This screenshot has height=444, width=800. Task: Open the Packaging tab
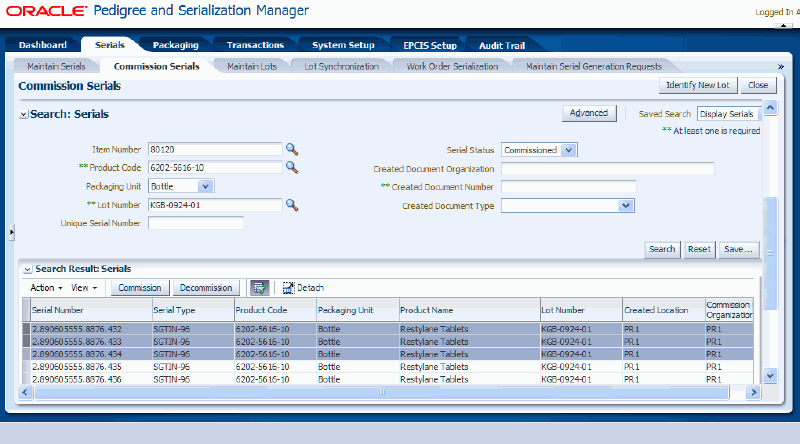[x=176, y=45]
